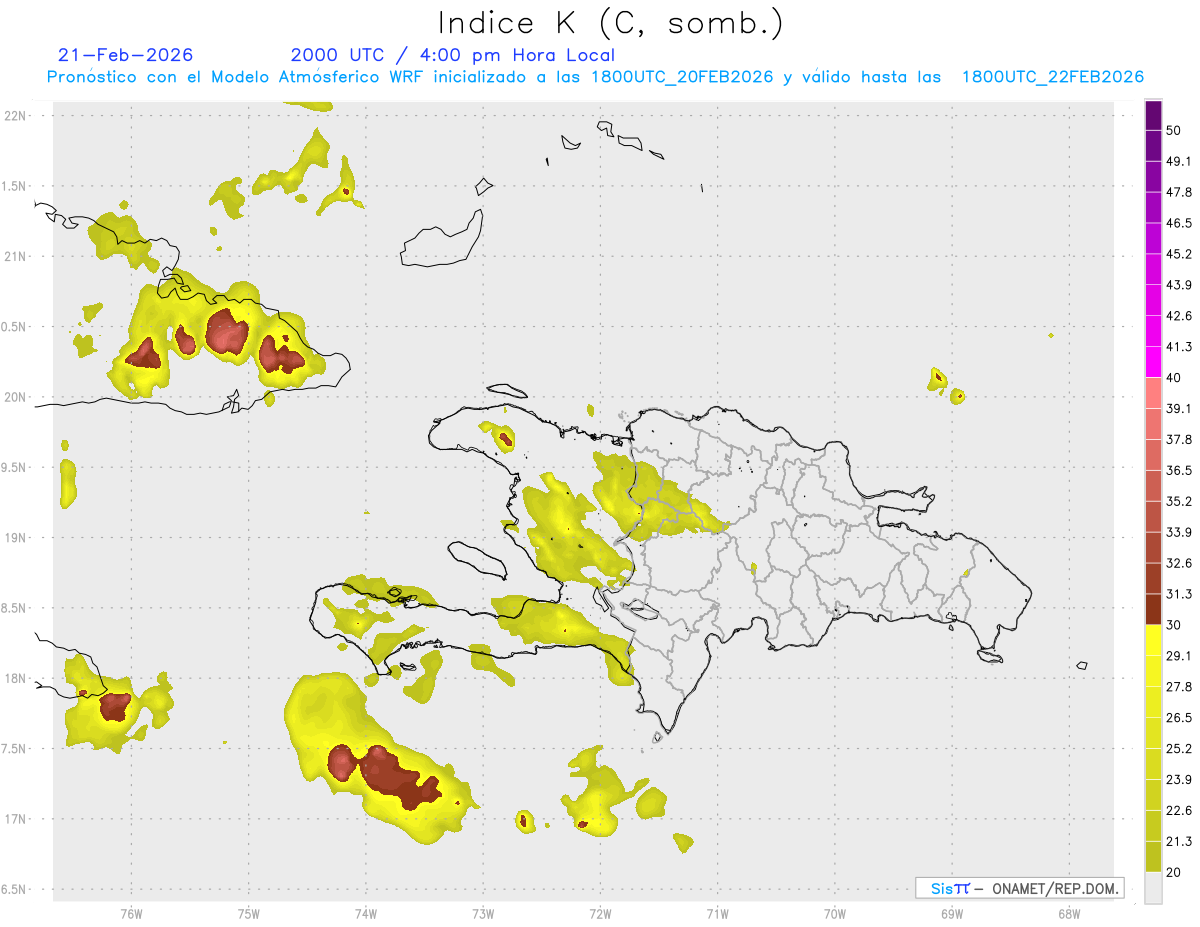Click the "20N" latitude label

14,397
